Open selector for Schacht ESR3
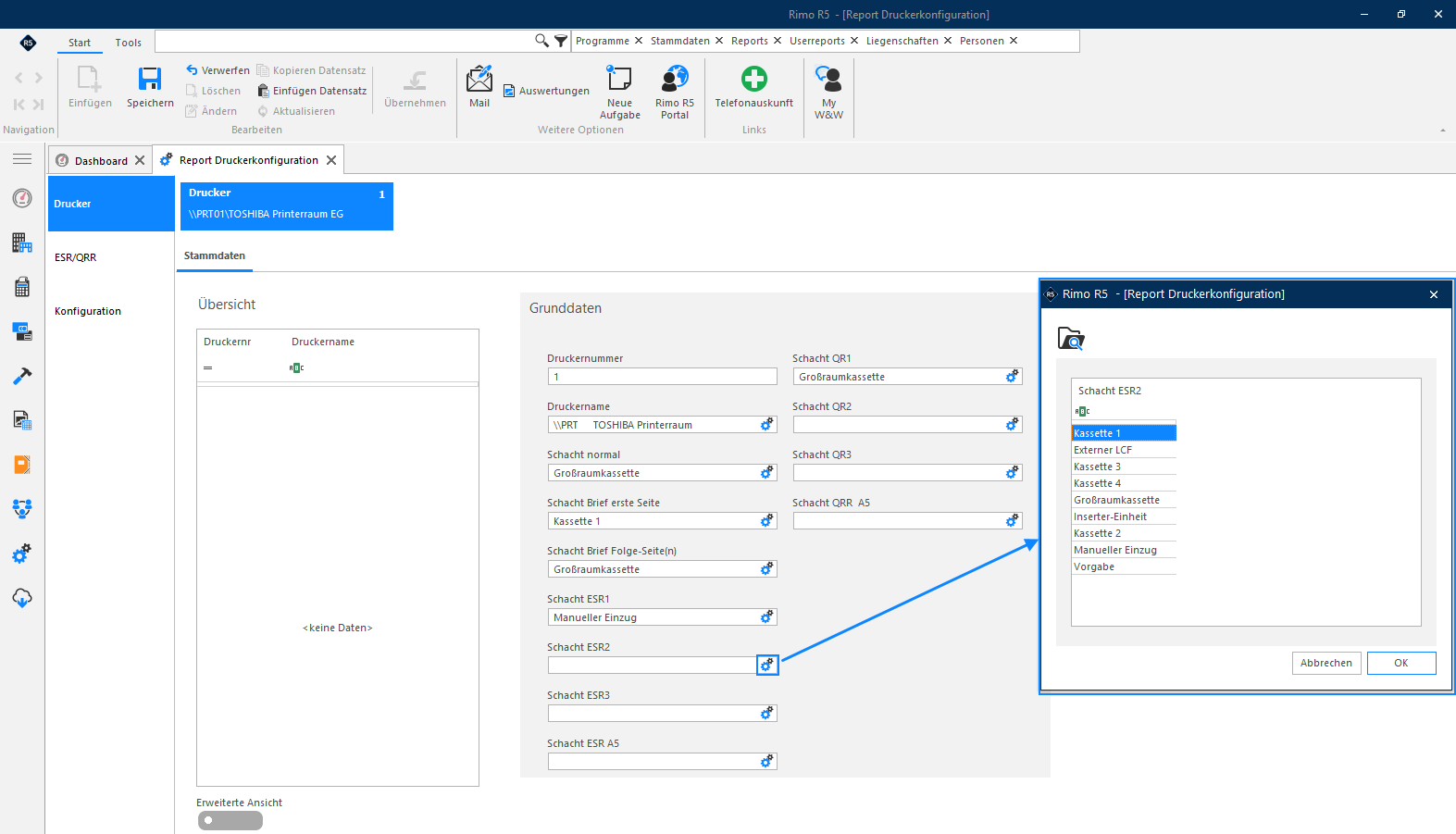 click(767, 714)
